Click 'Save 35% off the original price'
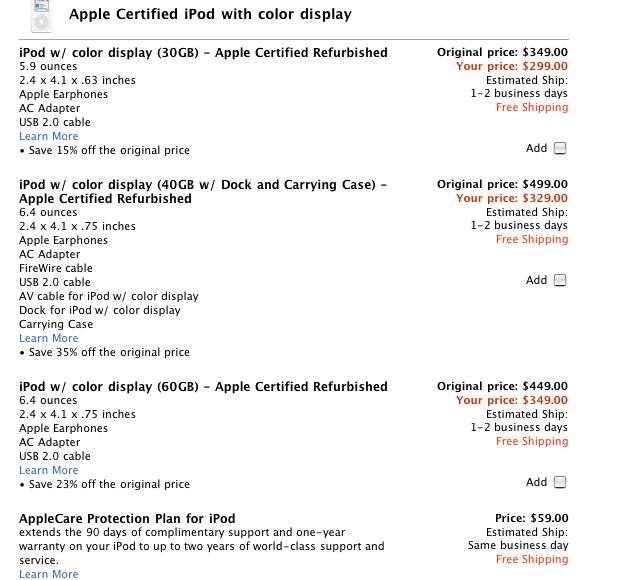This screenshot has width=634, height=580. click(x=108, y=352)
